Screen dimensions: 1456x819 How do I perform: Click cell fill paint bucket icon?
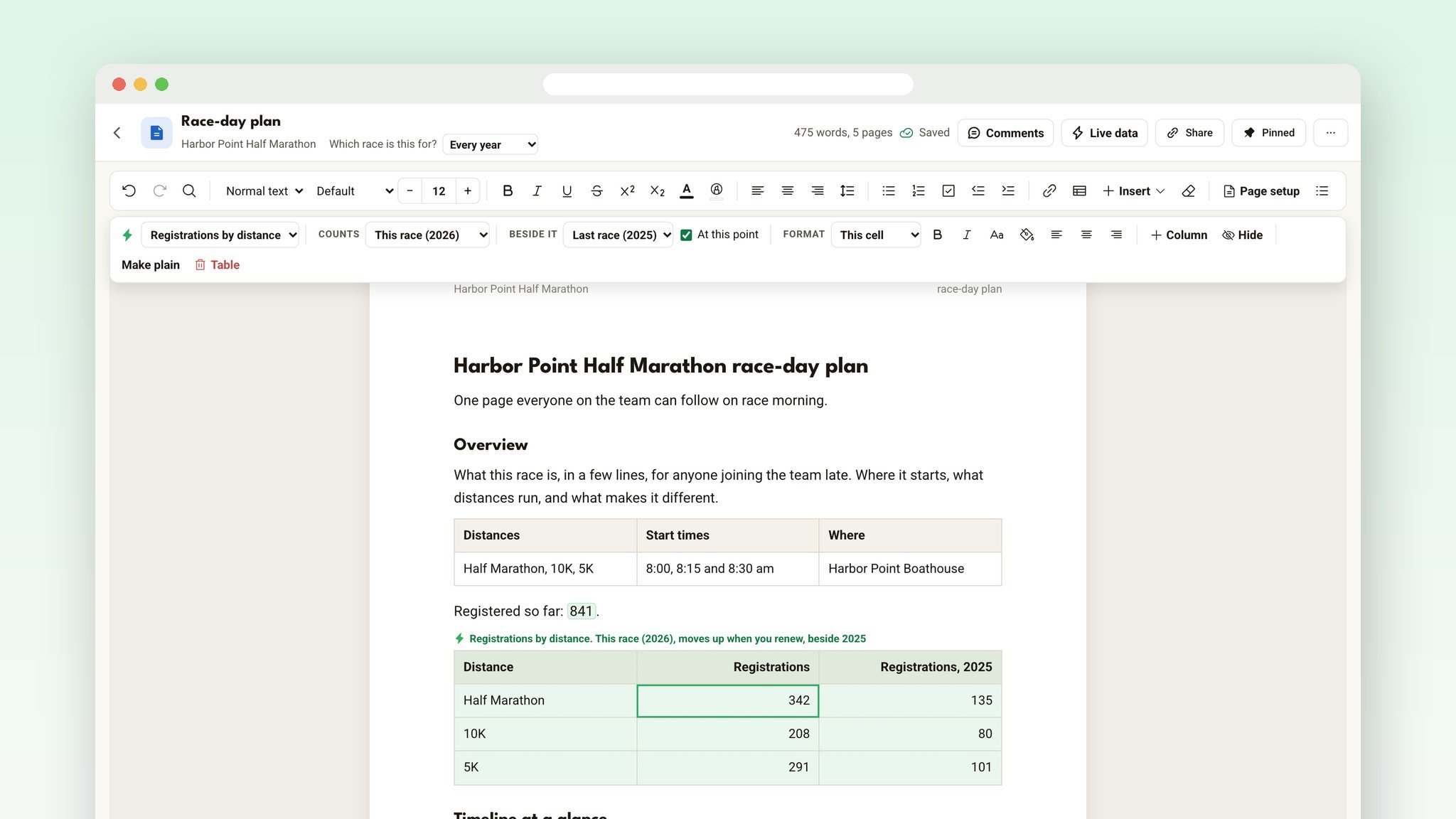1027,235
